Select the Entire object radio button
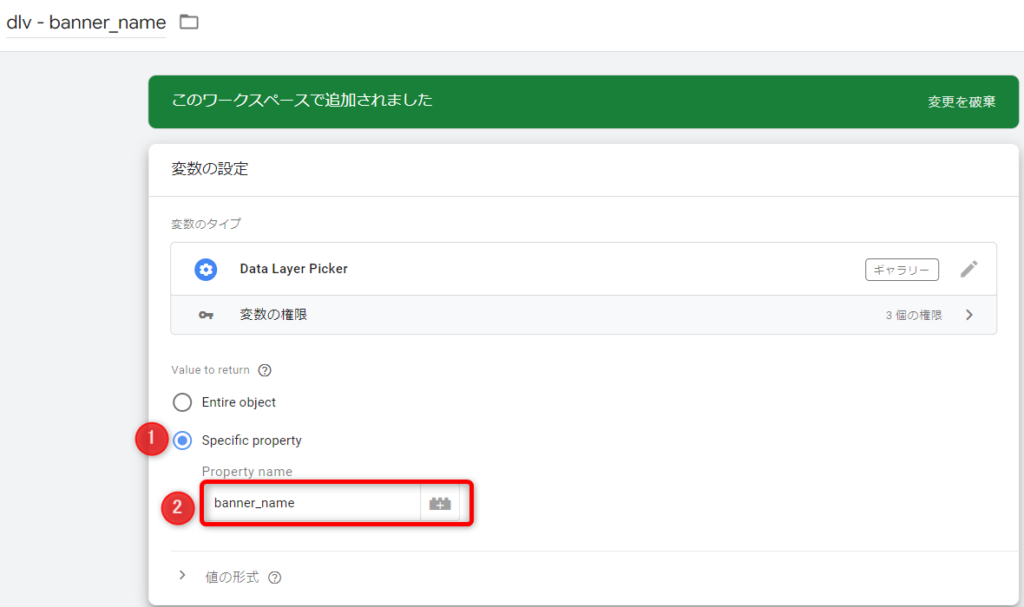Screen dimensions: 1024x607 click(182, 402)
